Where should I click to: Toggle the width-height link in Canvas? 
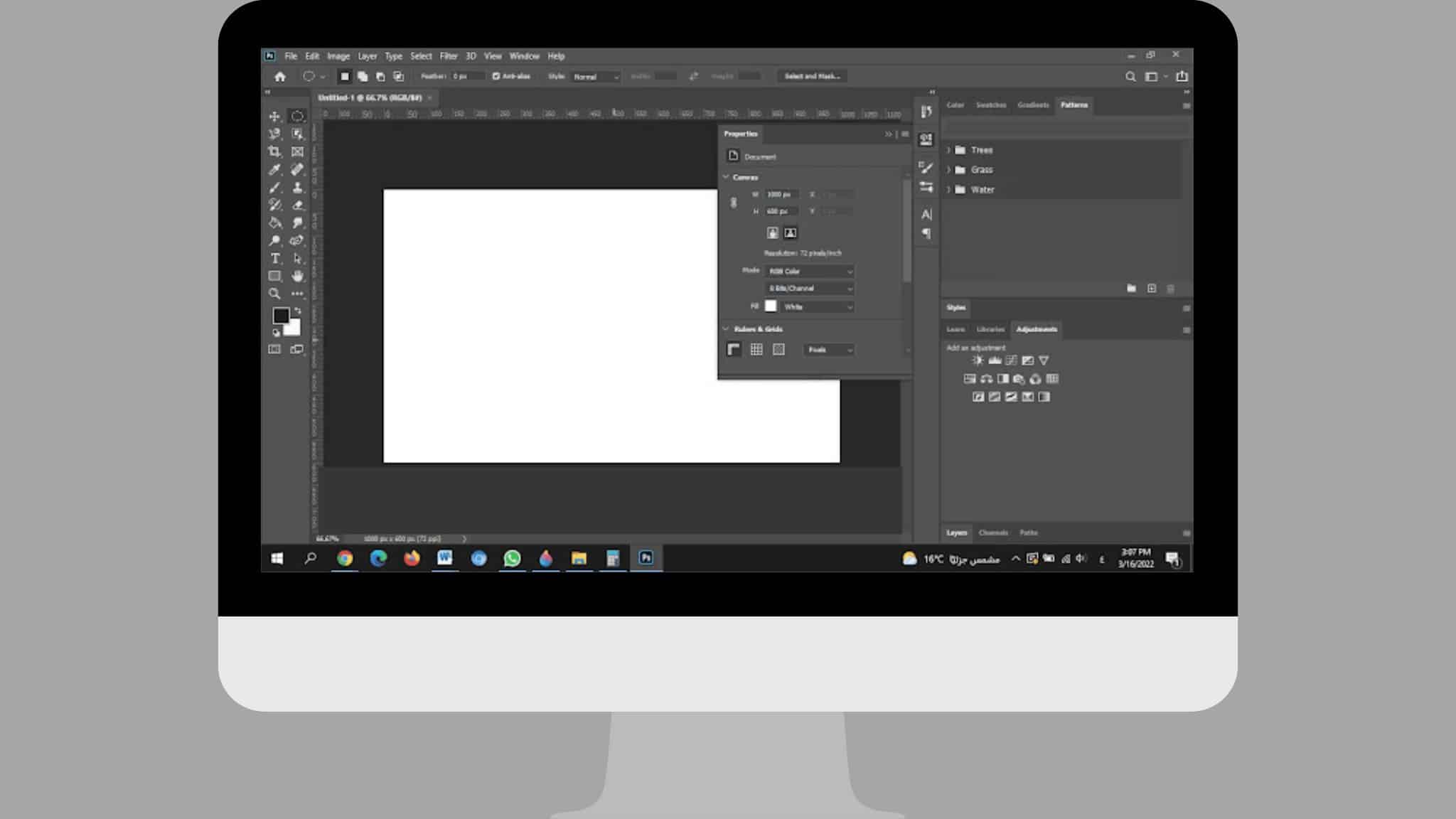click(734, 203)
